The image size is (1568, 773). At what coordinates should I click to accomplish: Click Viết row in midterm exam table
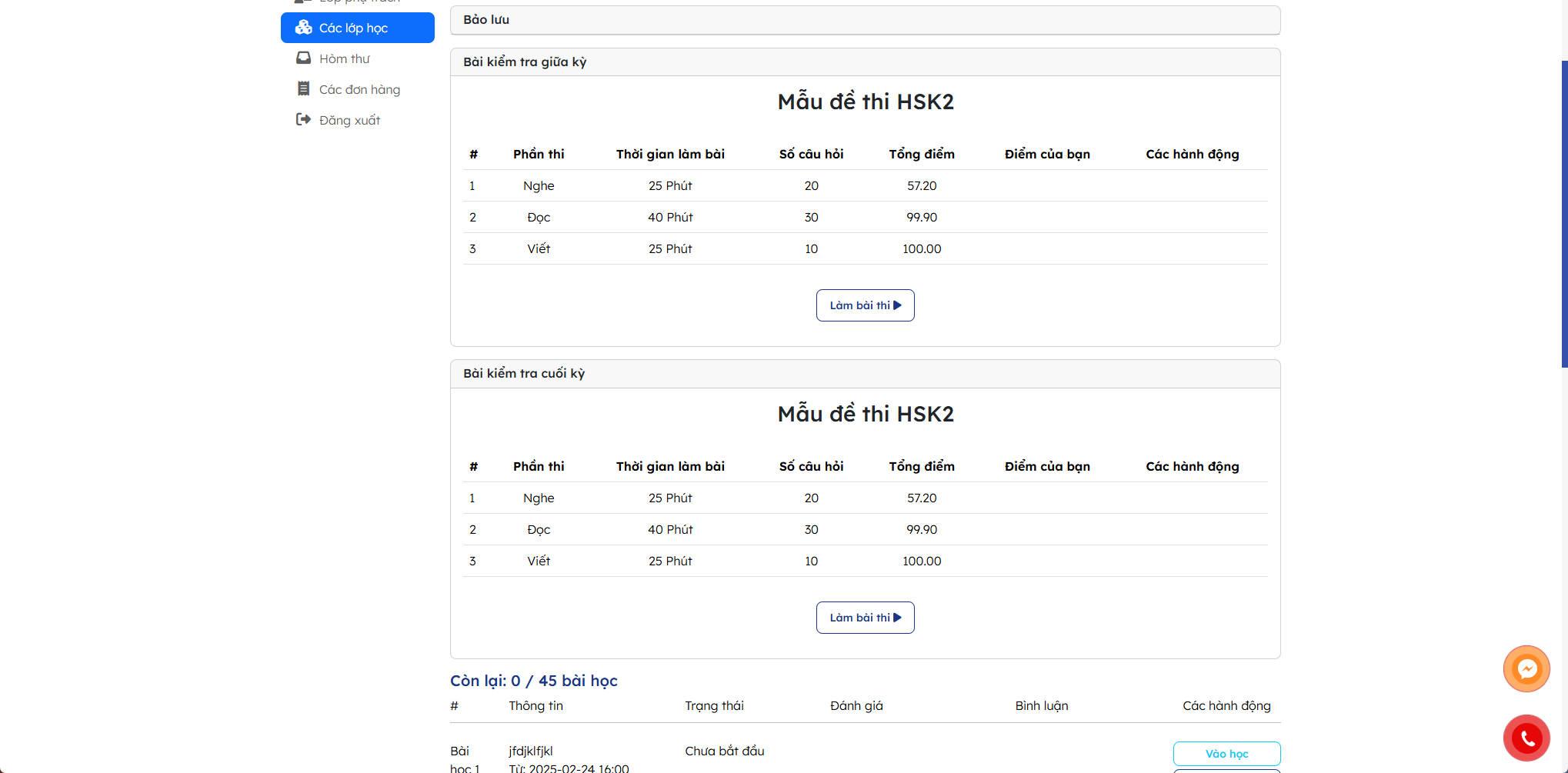(866, 249)
